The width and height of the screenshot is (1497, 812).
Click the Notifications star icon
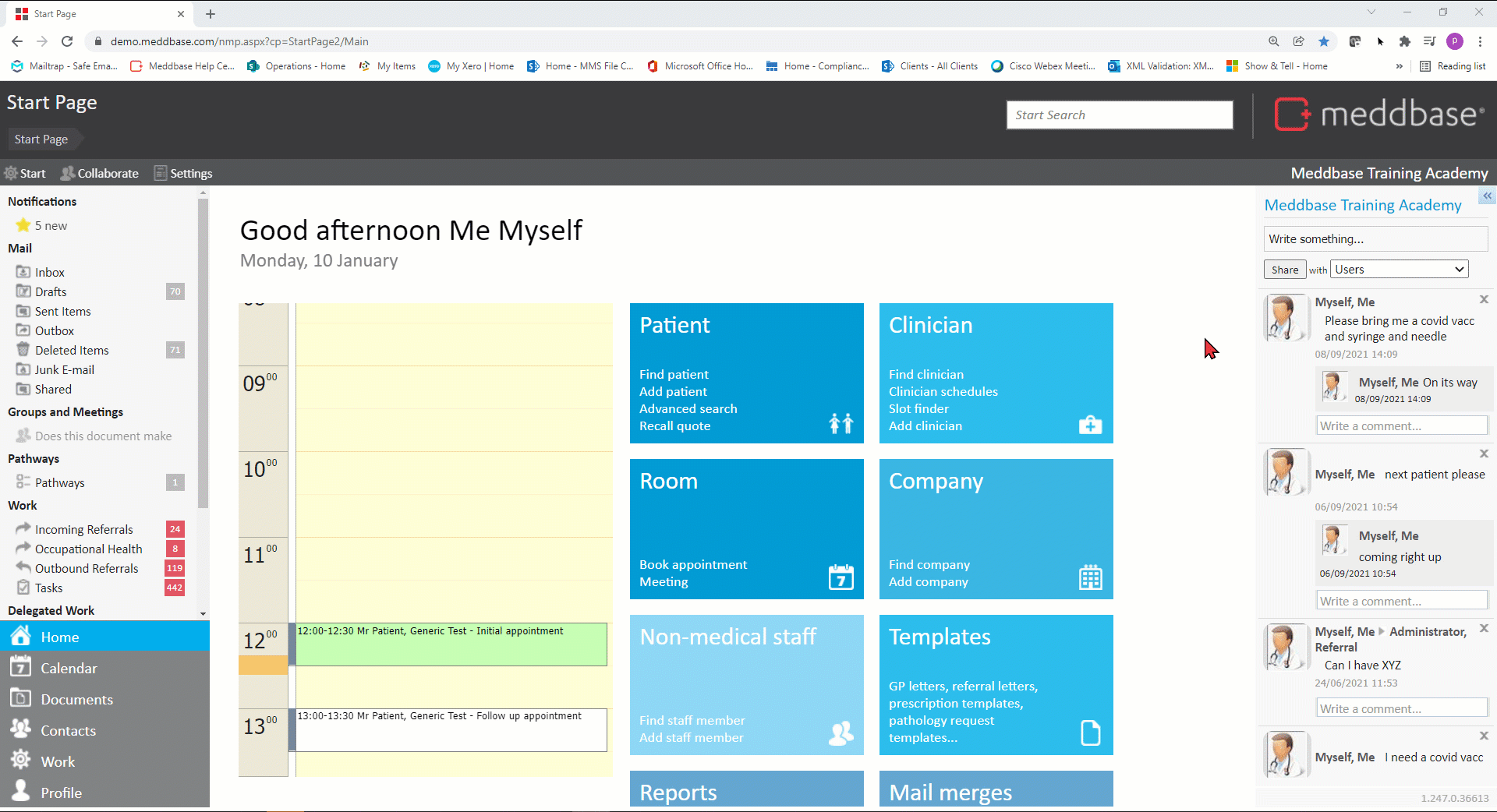coord(23,225)
